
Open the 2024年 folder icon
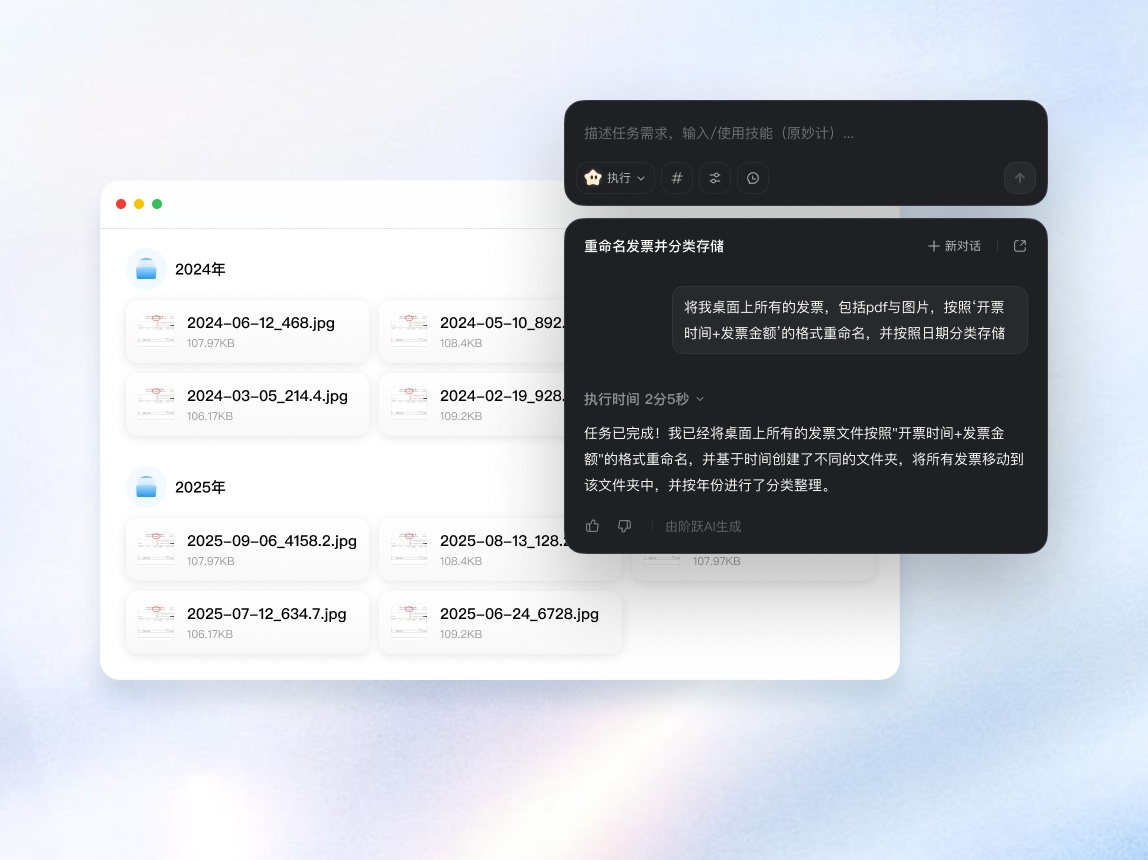pos(146,268)
